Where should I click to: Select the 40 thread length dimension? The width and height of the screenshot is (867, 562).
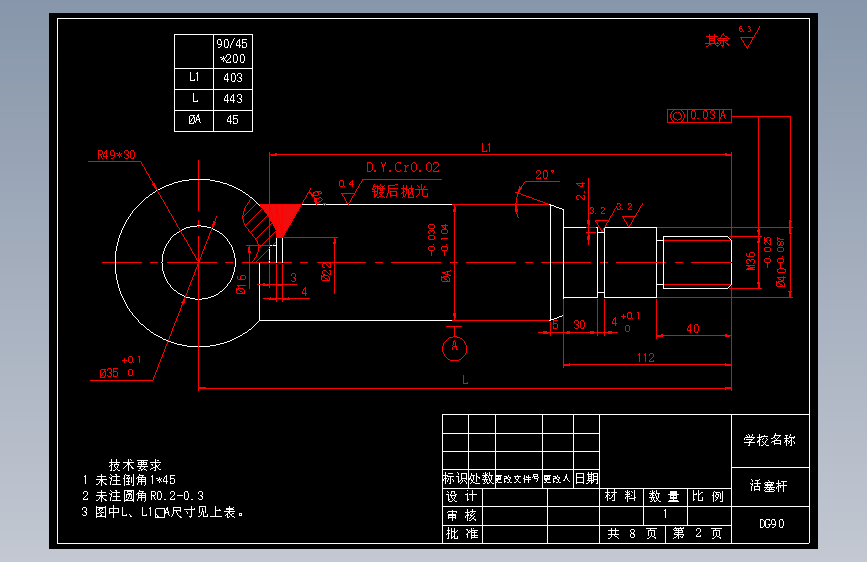click(x=693, y=329)
